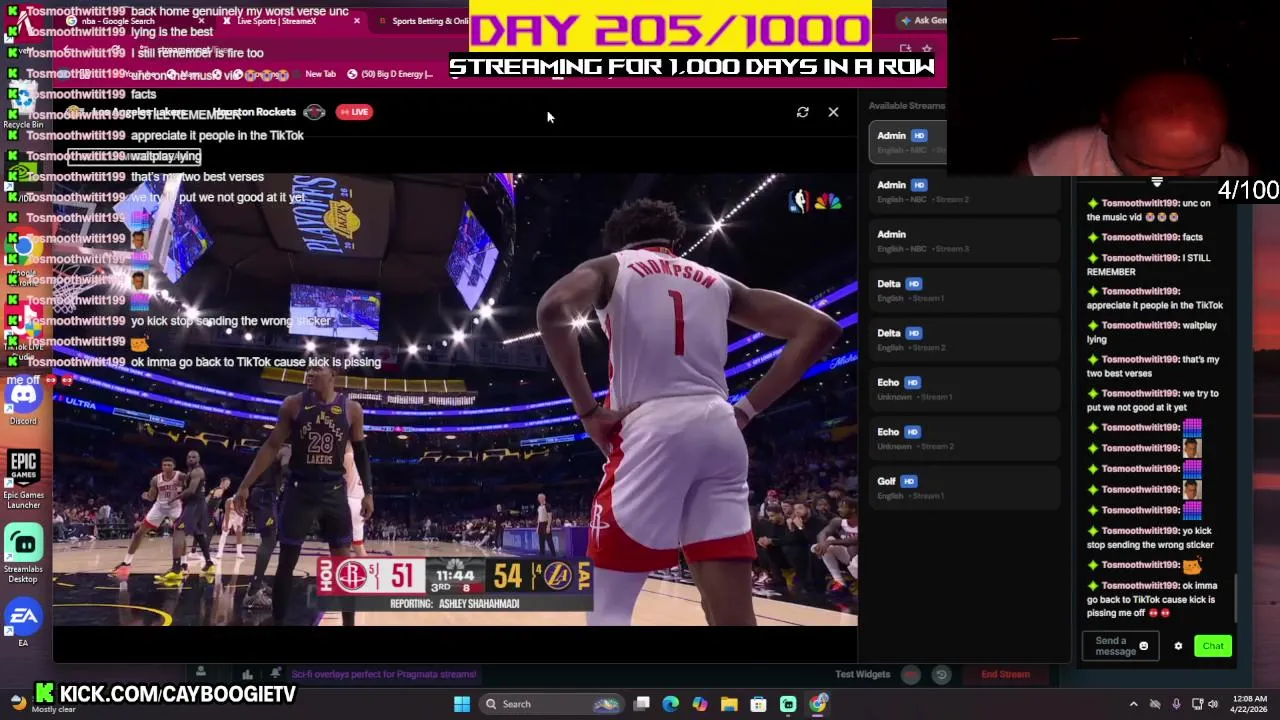The height and width of the screenshot is (720, 1280).
Task: Open Epic Games Launcher desktop icon
Action: pyautogui.click(x=23, y=477)
